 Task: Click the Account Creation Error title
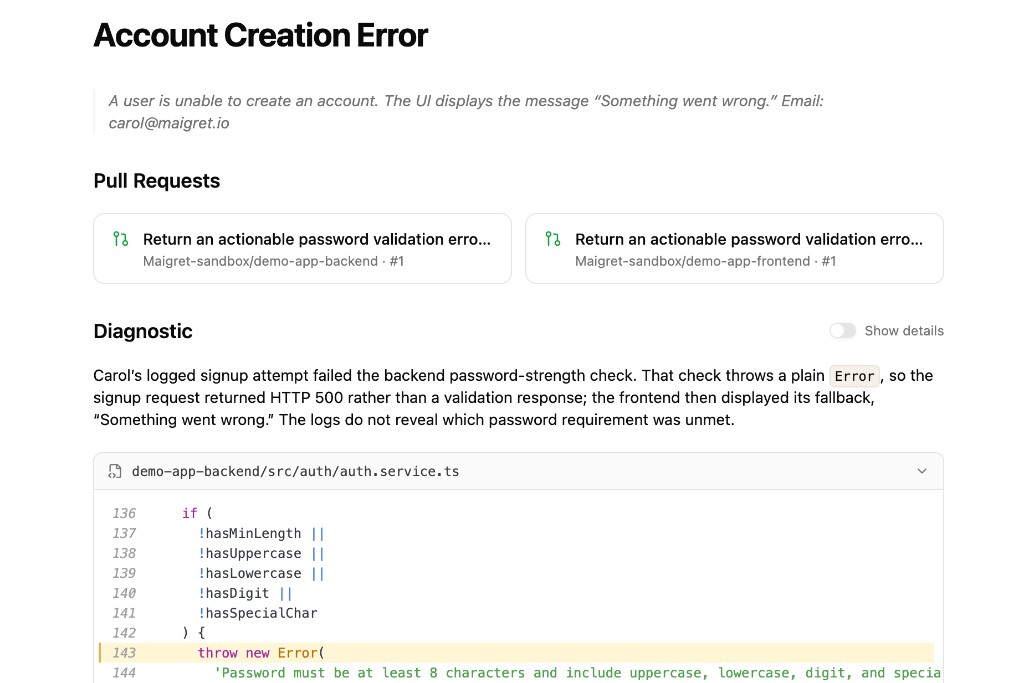tap(261, 35)
